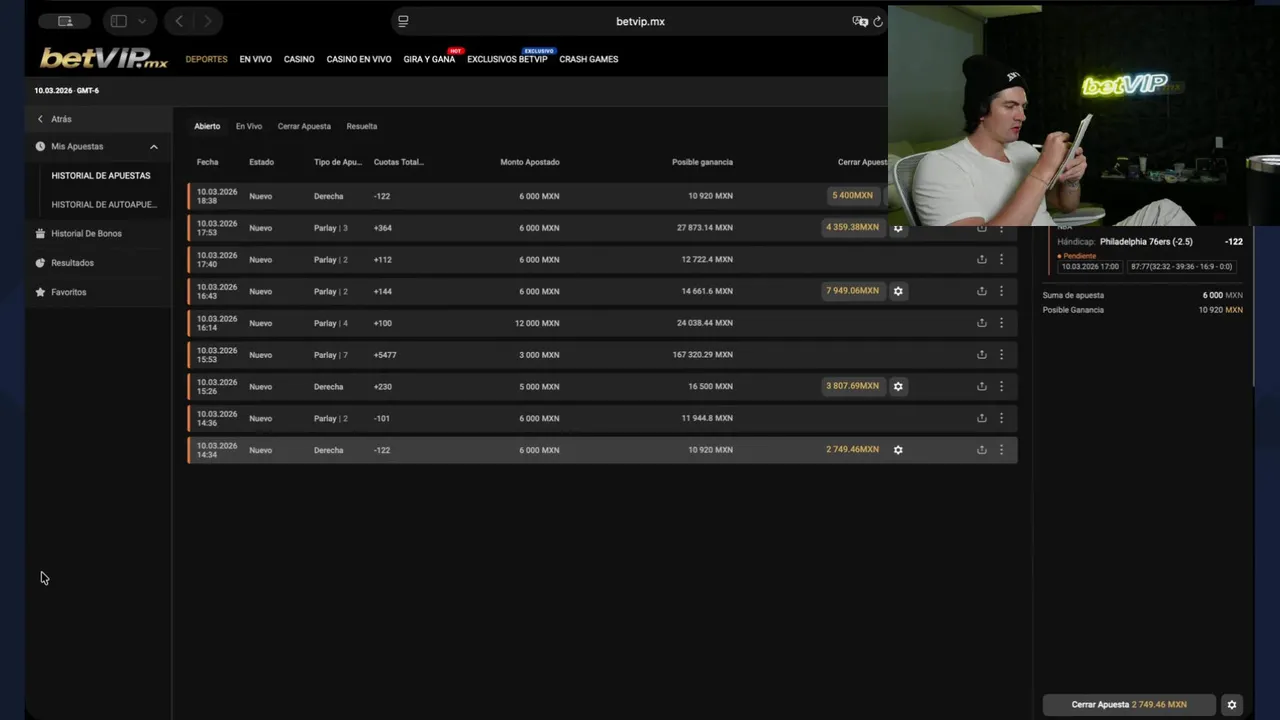Click the Fecha column header
Image resolution: width=1280 pixels, height=720 pixels.
(x=207, y=162)
